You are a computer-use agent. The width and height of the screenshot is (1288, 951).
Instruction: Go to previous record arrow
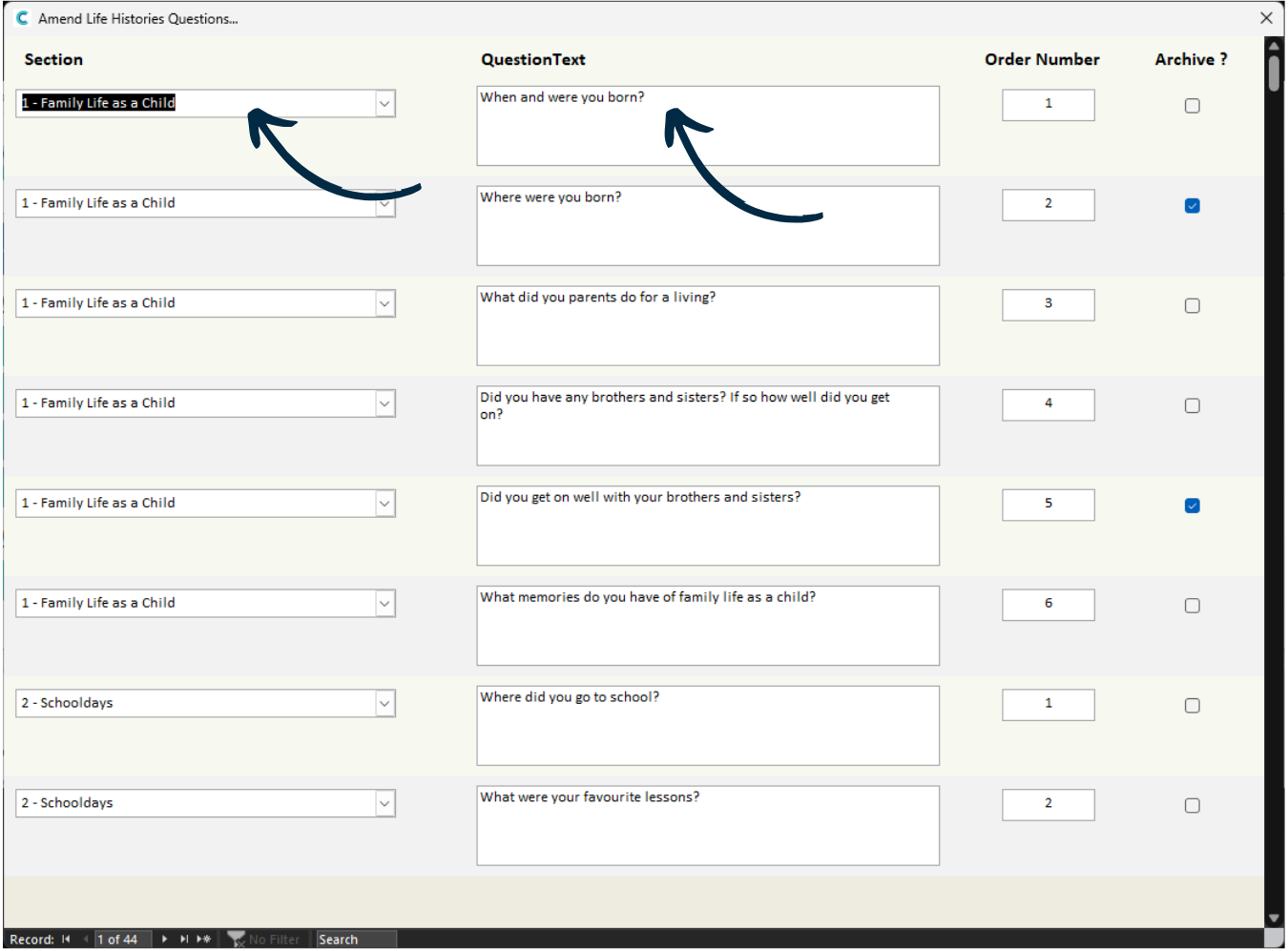[86, 940]
